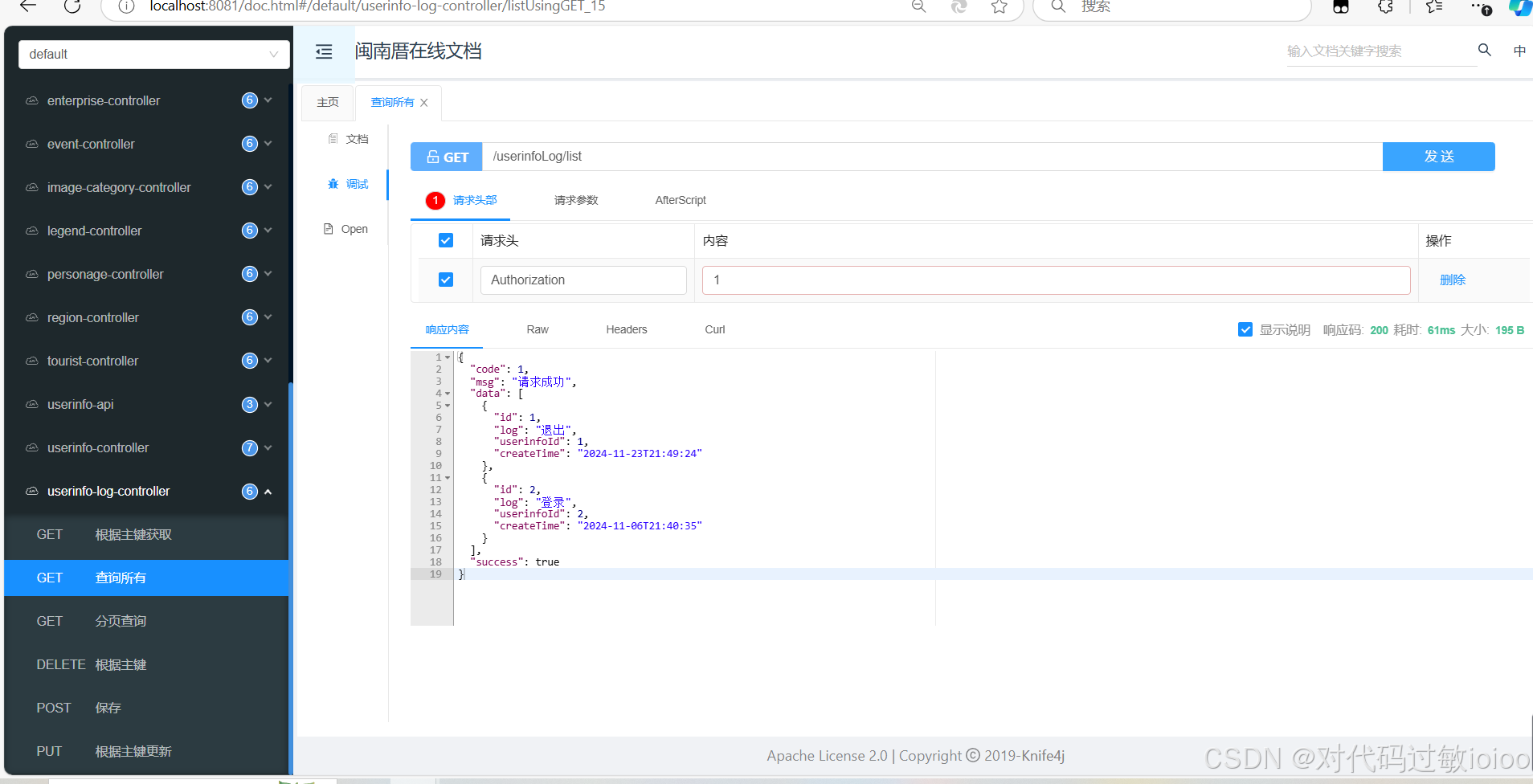
Task: Switch to the 主页 tab
Action: coord(327,102)
